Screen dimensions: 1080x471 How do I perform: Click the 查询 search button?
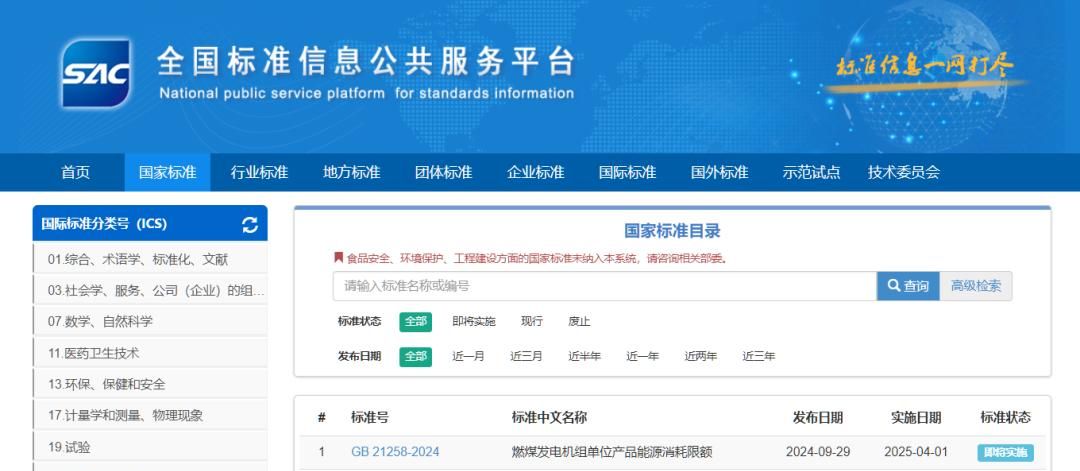click(908, 286)
